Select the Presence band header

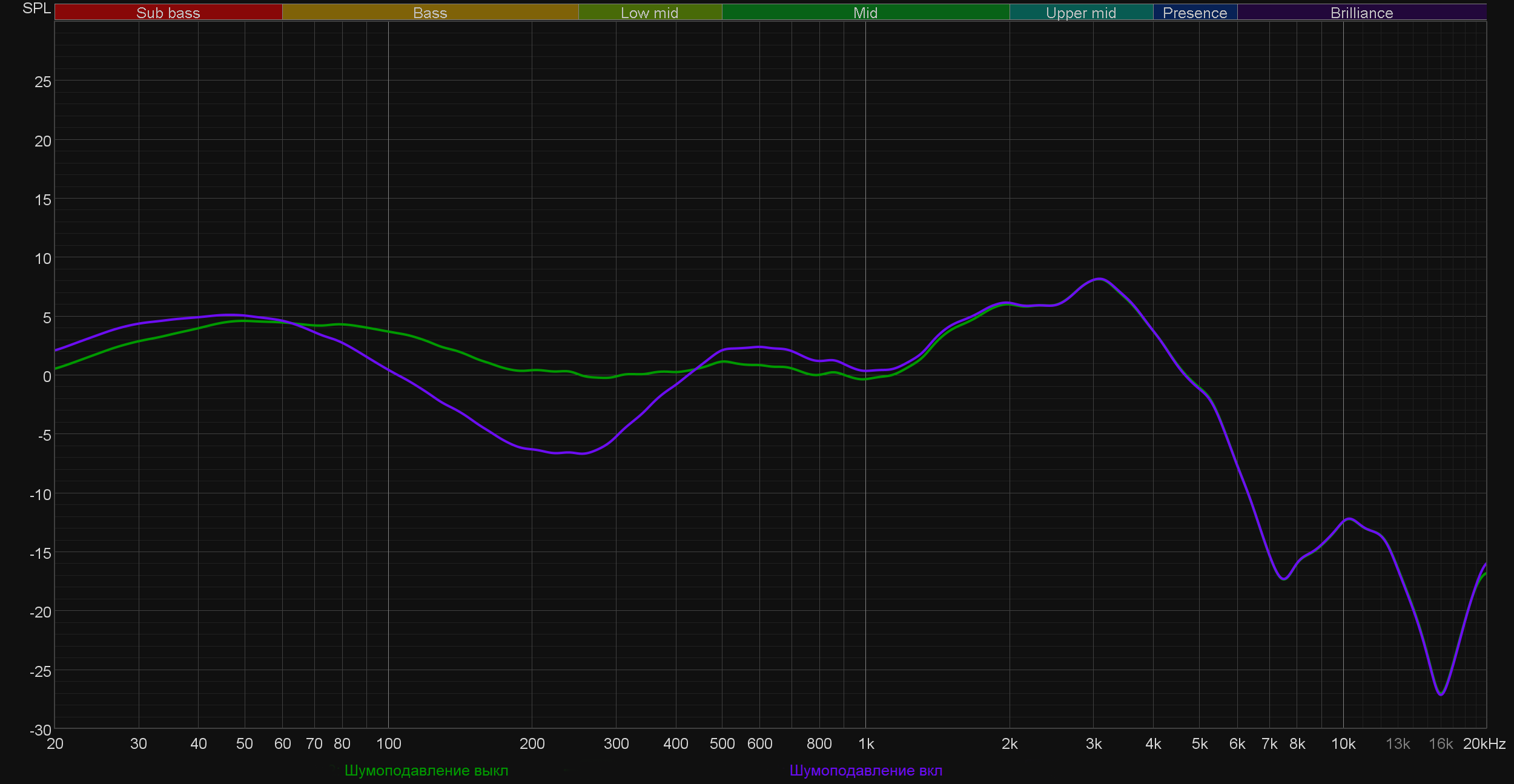tap(1194, 13)
